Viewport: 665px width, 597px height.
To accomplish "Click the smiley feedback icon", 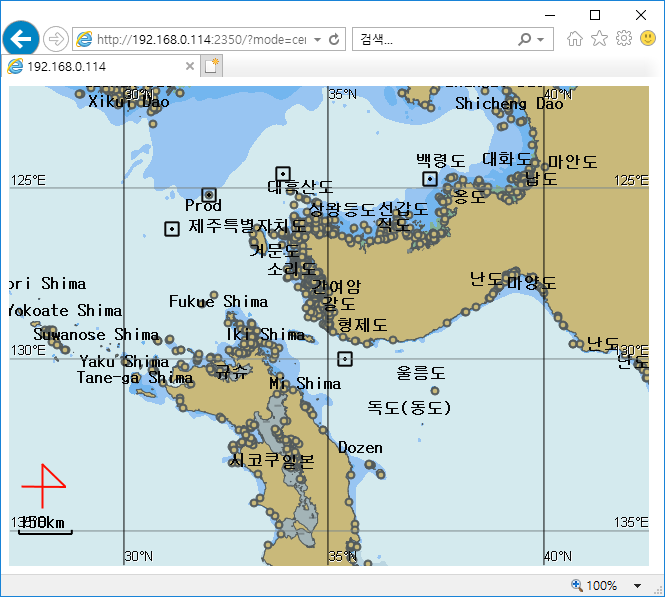I will (x=648, y=39).
